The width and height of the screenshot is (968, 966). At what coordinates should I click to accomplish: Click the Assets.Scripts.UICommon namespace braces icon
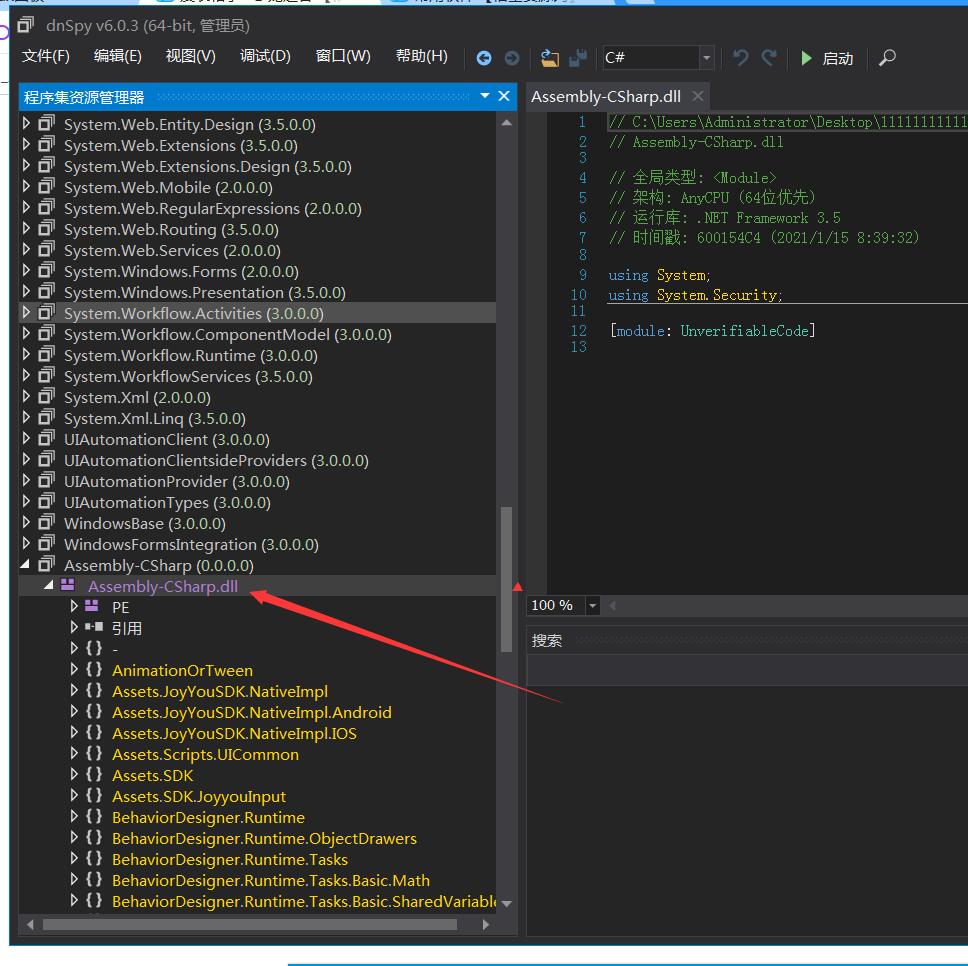click(x=94, y=754)
